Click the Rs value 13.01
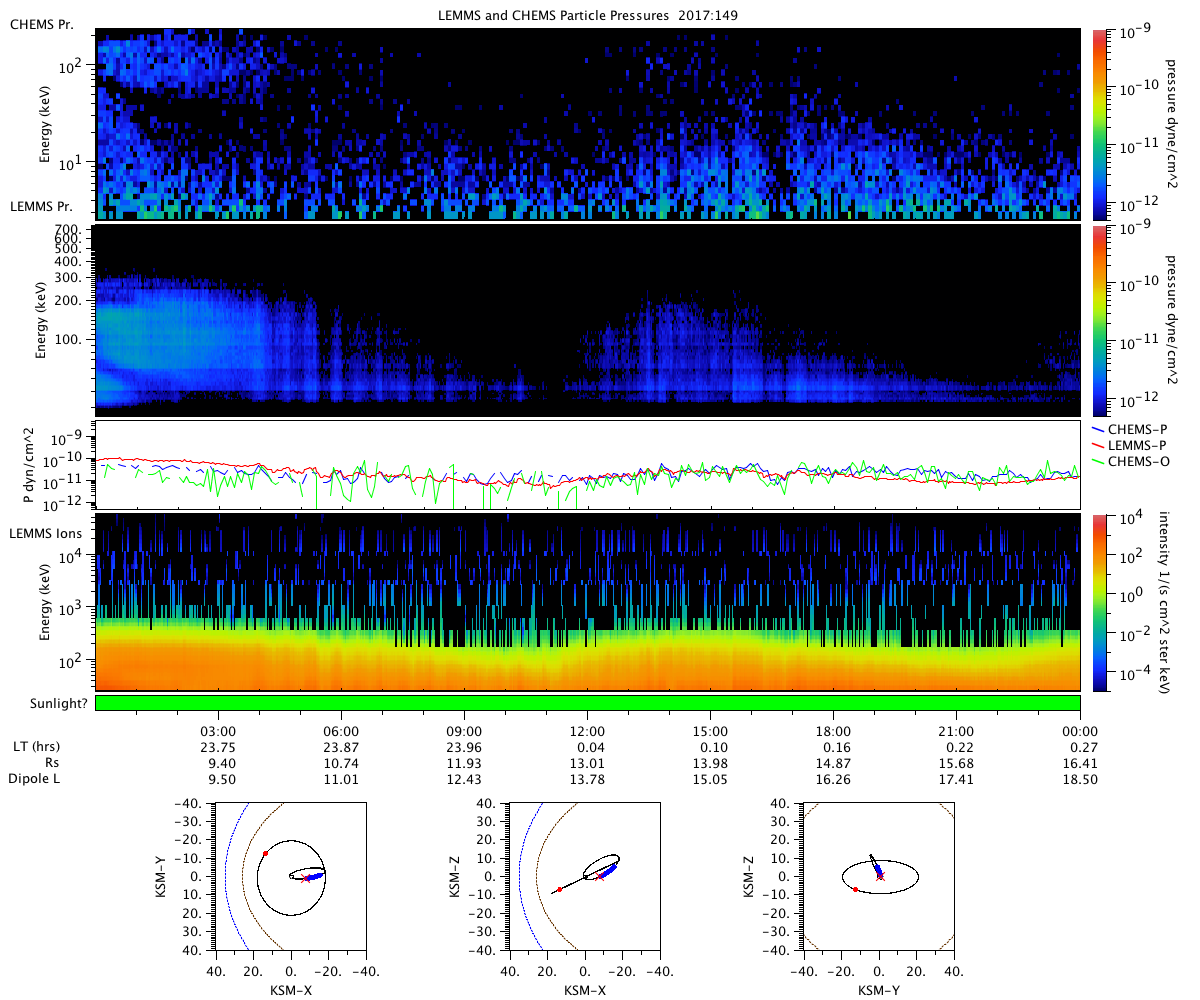 [588, 762]
